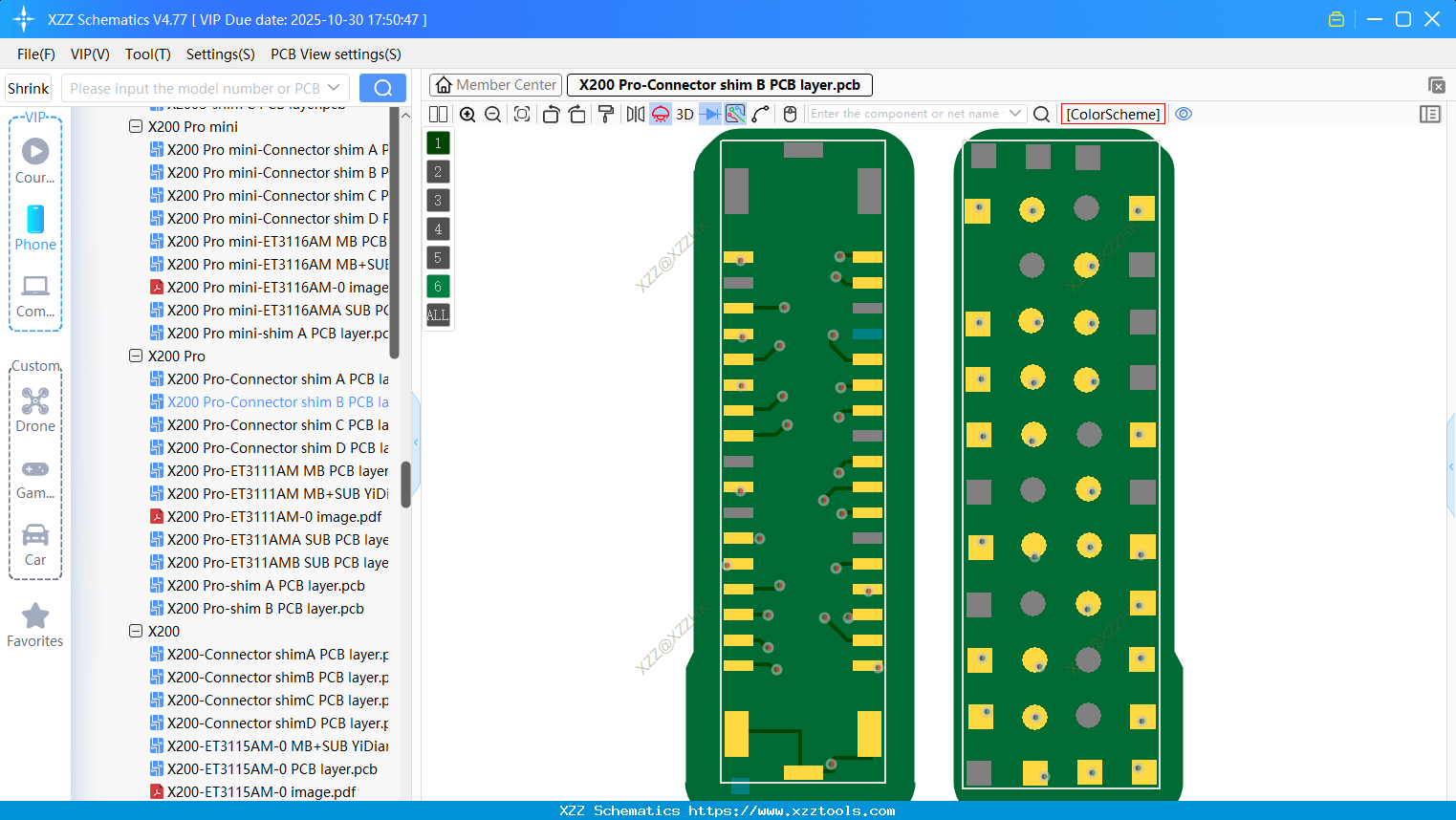
Task: Open the [ColorScheme] color settings
Action: 1112,114
